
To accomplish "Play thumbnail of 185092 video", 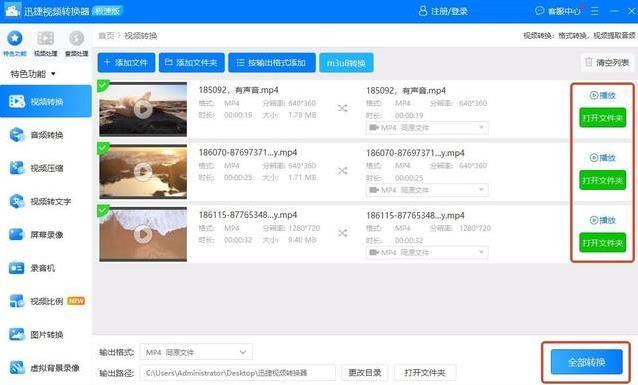I will [143, 109].
